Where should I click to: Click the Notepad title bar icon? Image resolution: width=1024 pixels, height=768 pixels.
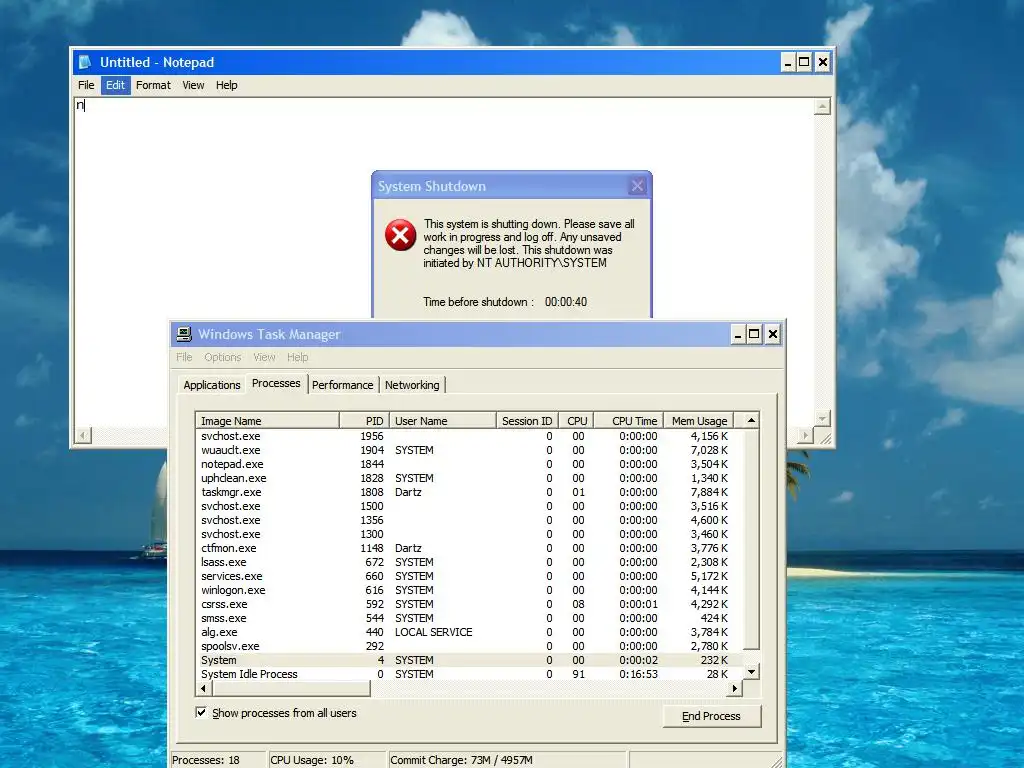click(85, 62)
